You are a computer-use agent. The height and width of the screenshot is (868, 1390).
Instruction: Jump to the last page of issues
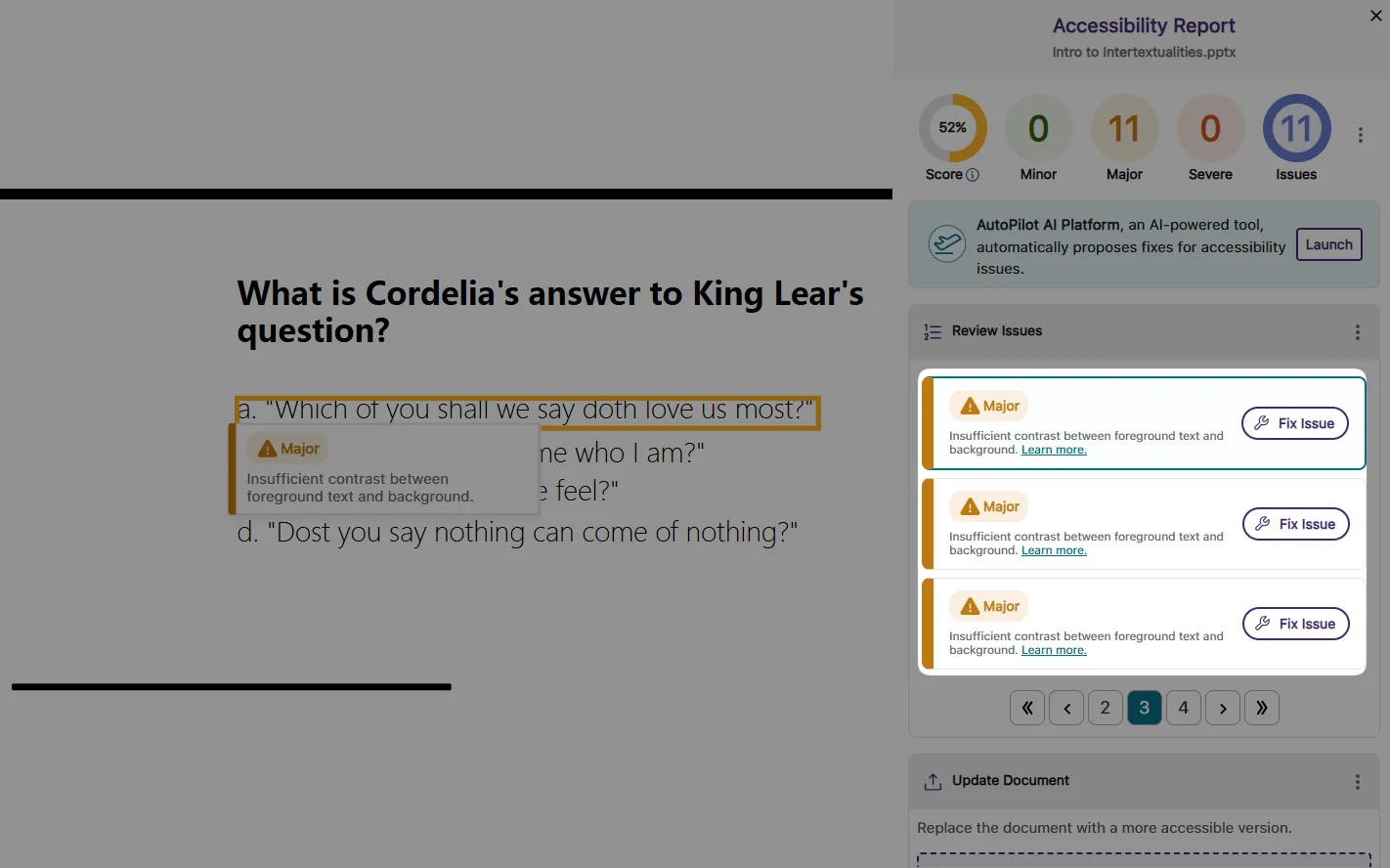[x=1262, y=708]
